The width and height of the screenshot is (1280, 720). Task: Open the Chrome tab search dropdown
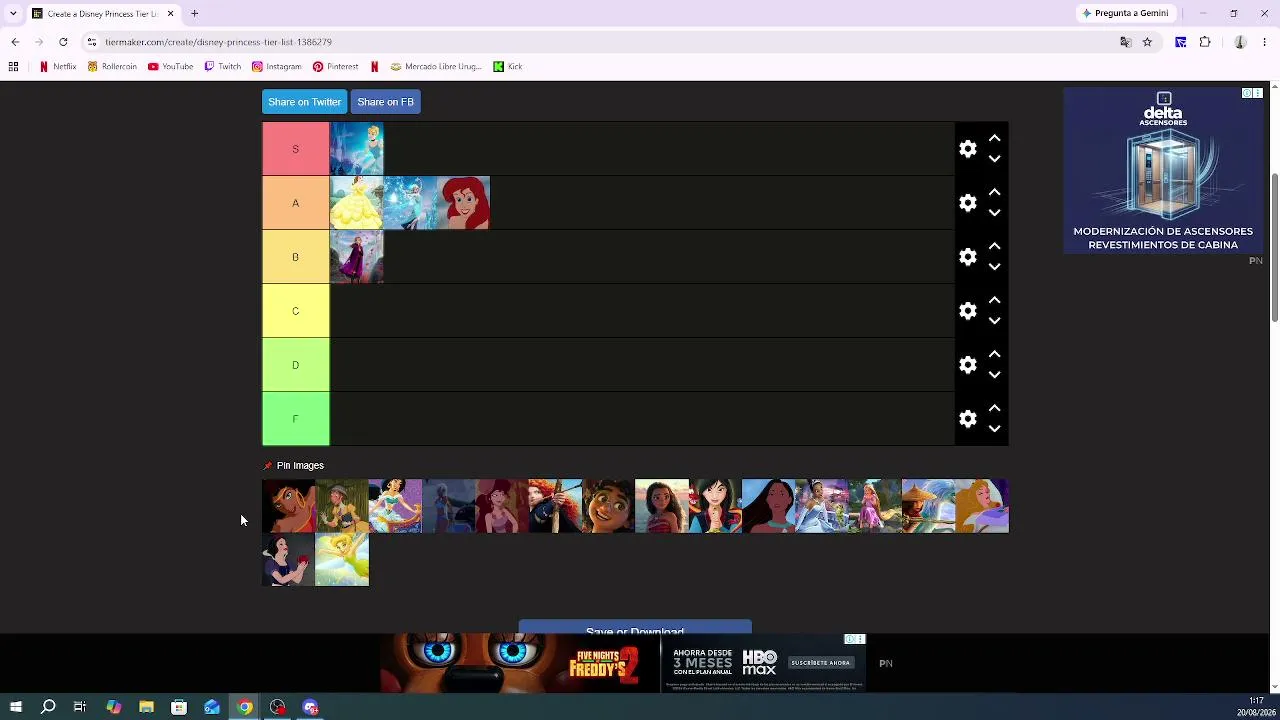(13, 13)
